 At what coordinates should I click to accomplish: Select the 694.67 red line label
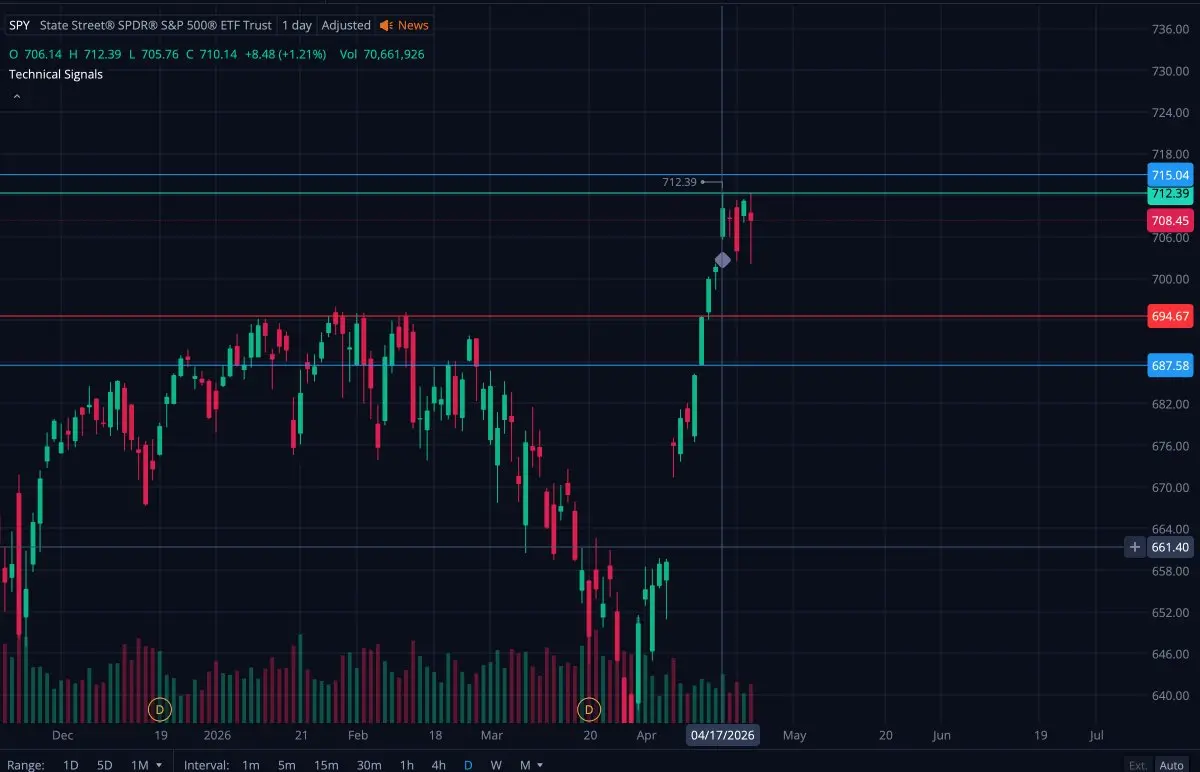1170,316
